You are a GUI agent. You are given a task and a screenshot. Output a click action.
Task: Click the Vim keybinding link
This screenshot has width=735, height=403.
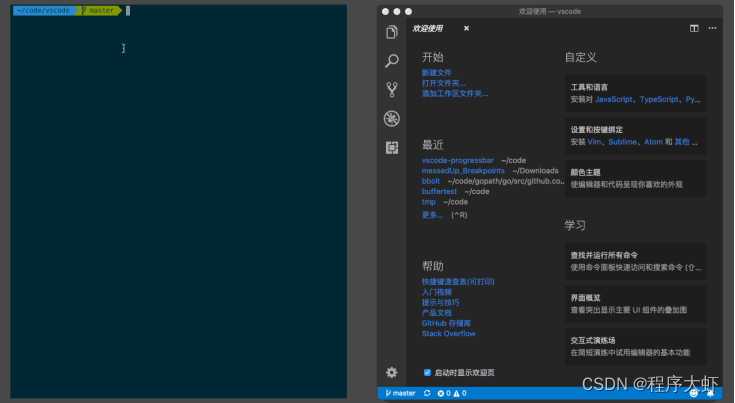click(x=594, y=142)
